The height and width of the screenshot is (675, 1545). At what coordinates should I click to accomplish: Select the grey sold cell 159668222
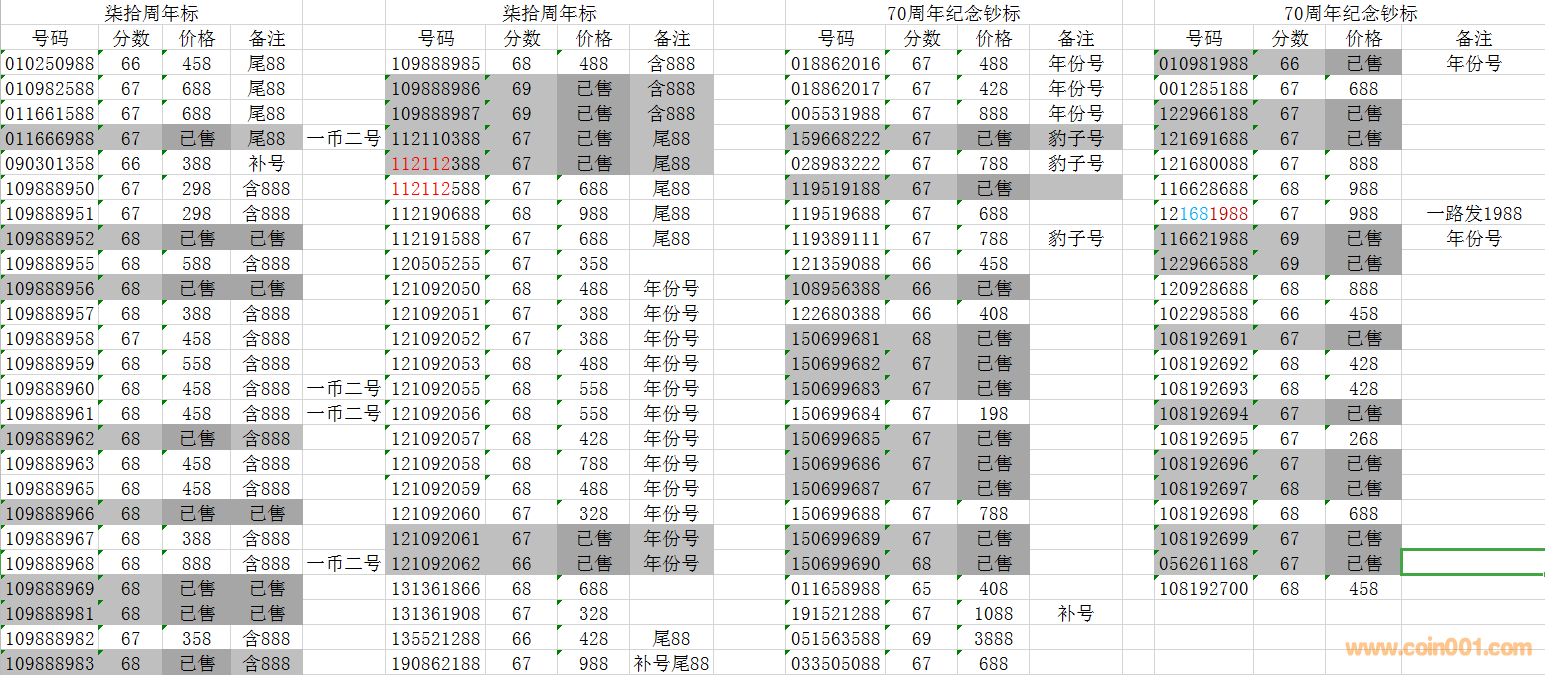point(836,139)
